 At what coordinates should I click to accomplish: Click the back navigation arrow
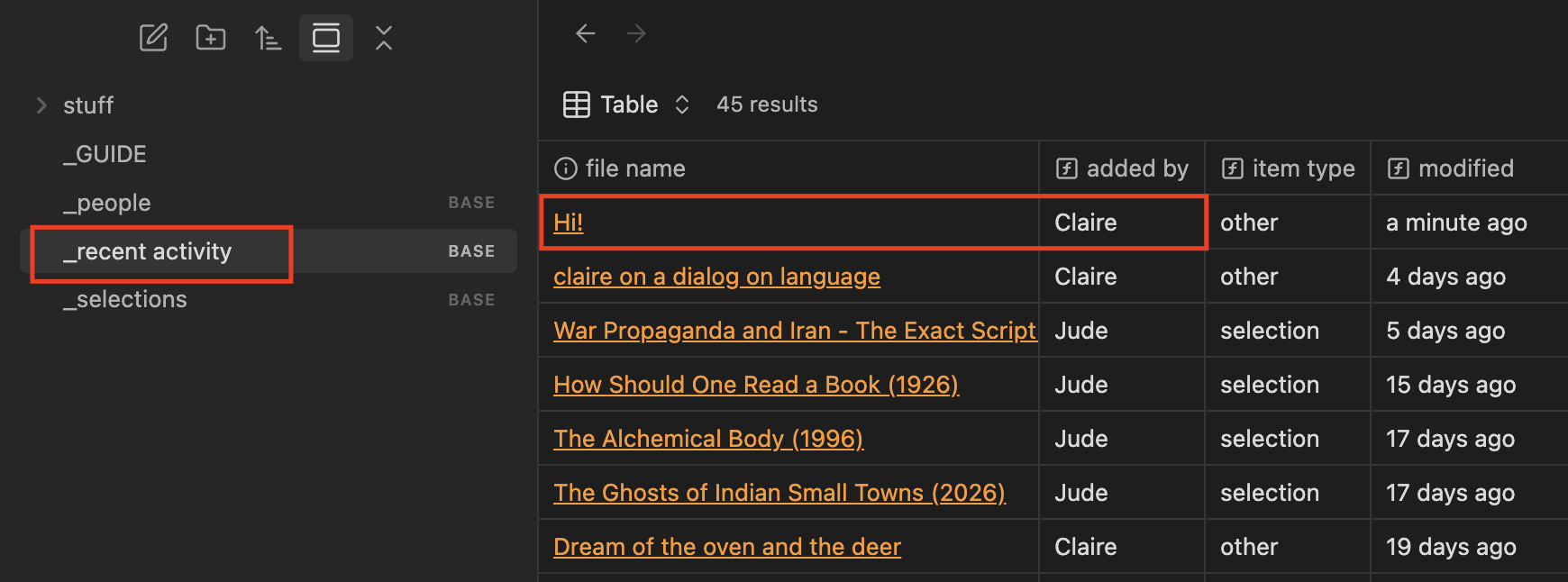(x=586, y=33)
